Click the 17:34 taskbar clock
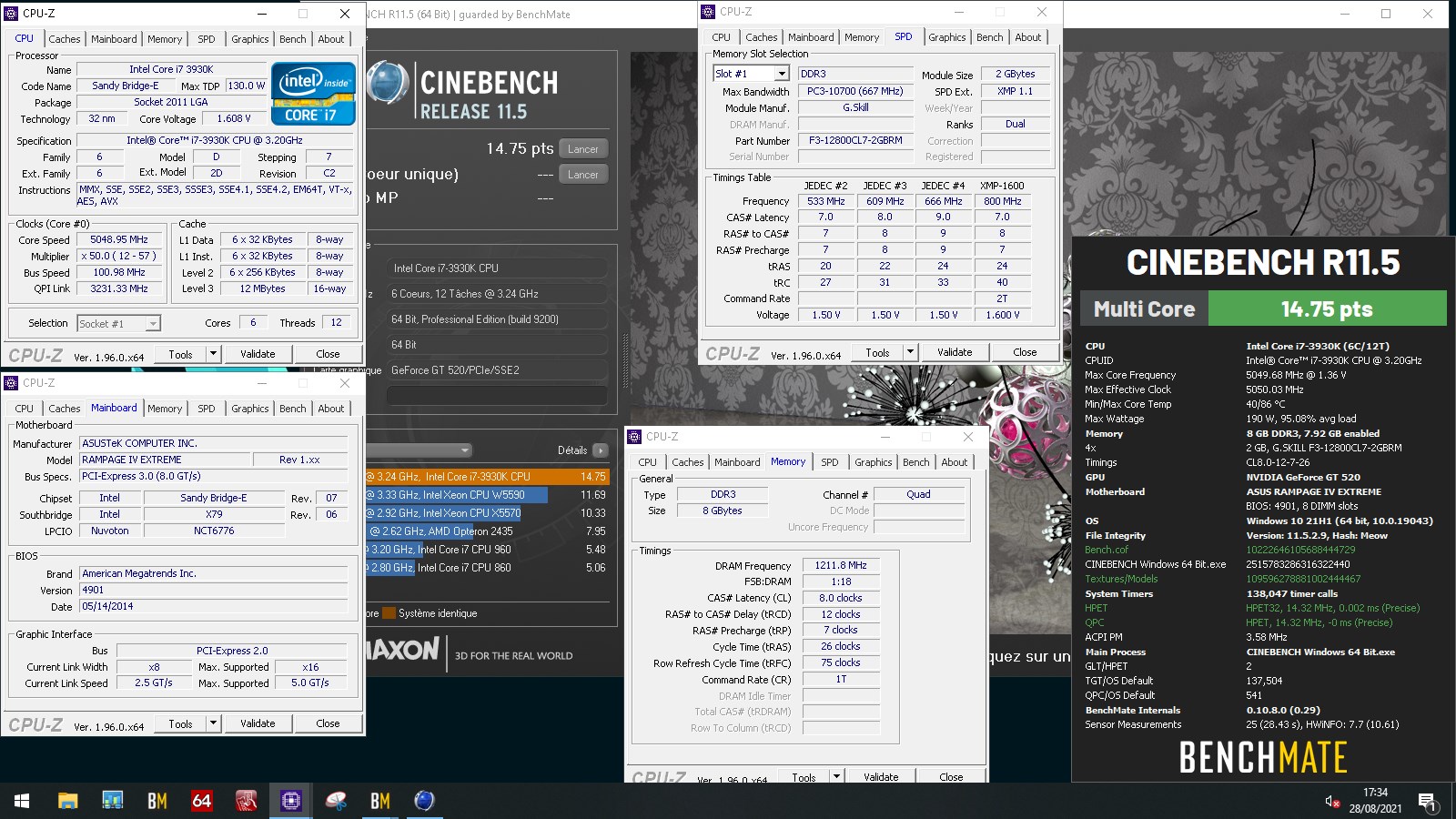The image size is (1456, 819). [x=1375, y=793]
